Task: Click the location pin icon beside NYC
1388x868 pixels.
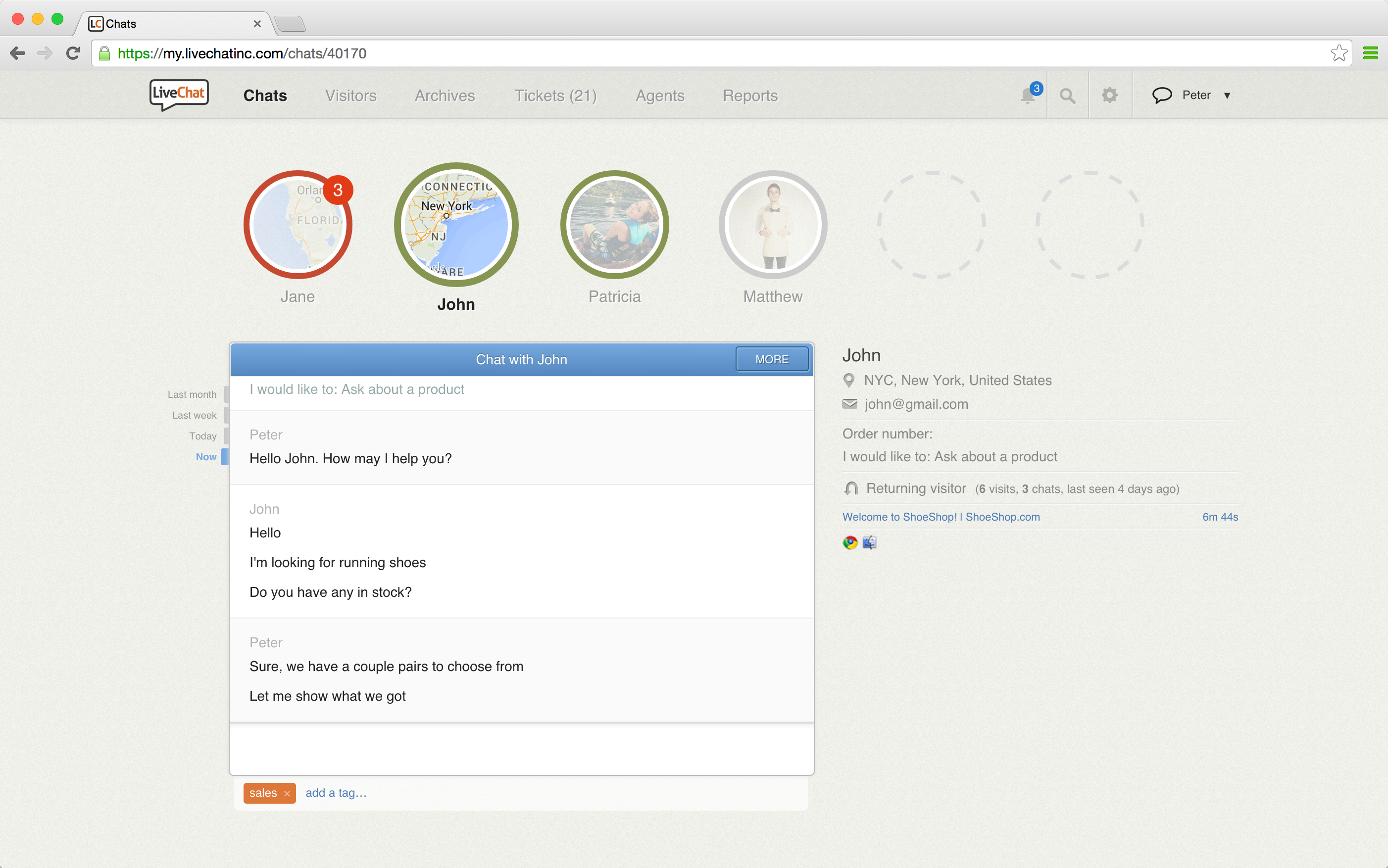Action: [x=850, y=380]
